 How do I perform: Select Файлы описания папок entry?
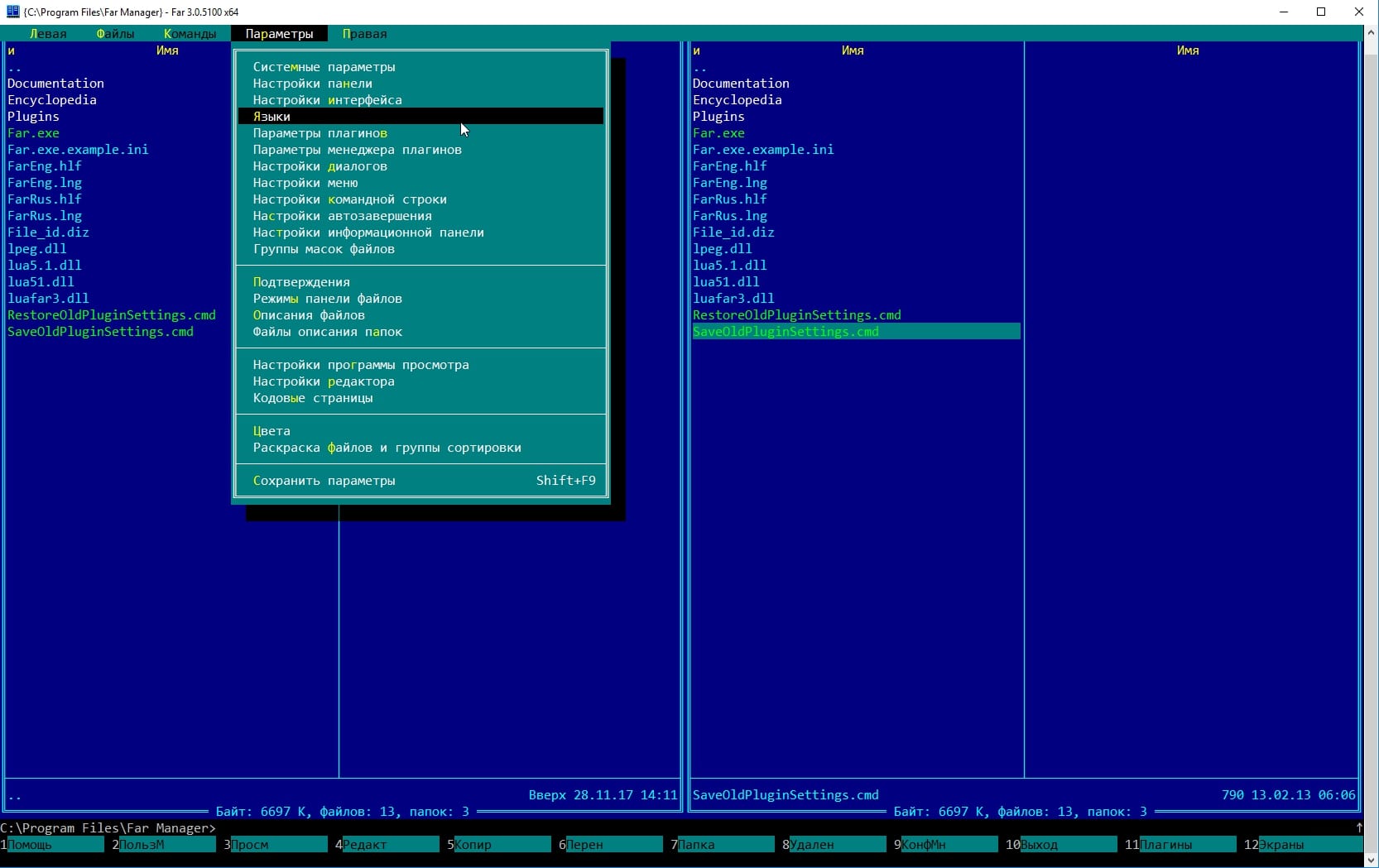(420, 332)
